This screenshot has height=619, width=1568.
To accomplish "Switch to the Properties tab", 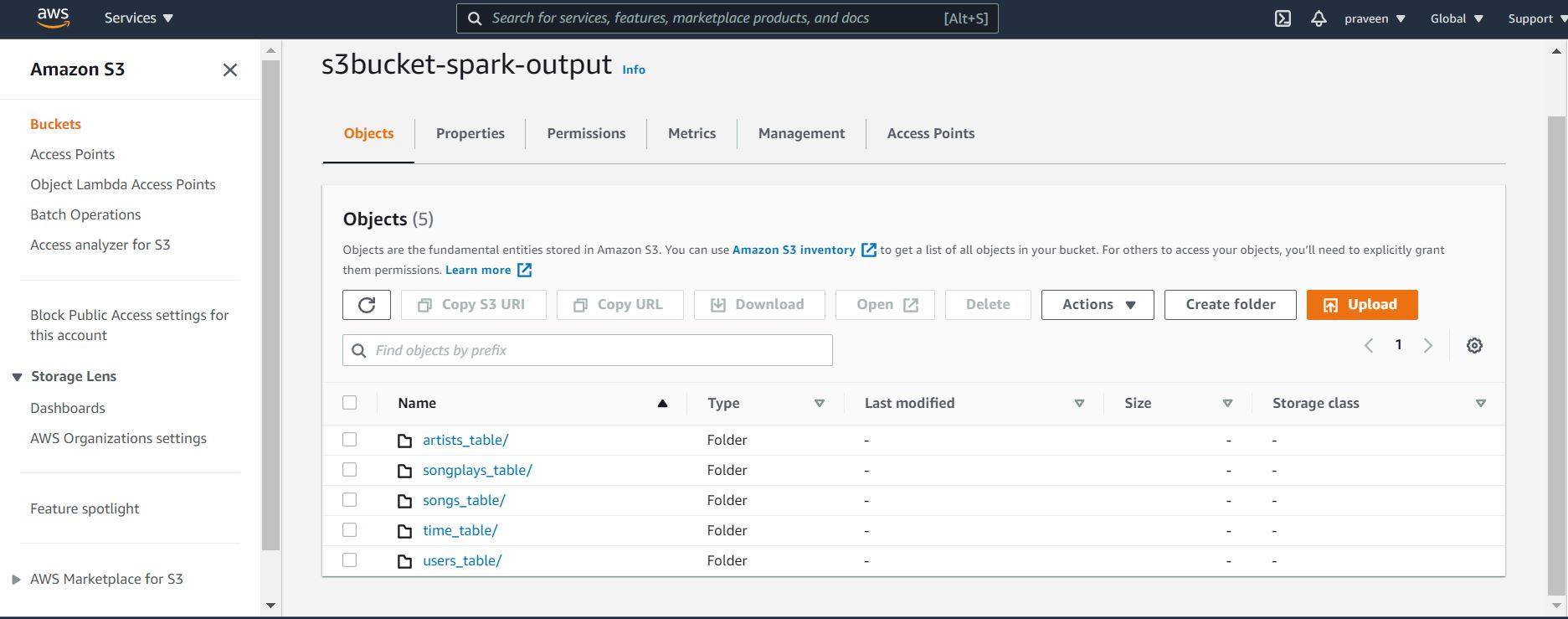I will [470, 133].
